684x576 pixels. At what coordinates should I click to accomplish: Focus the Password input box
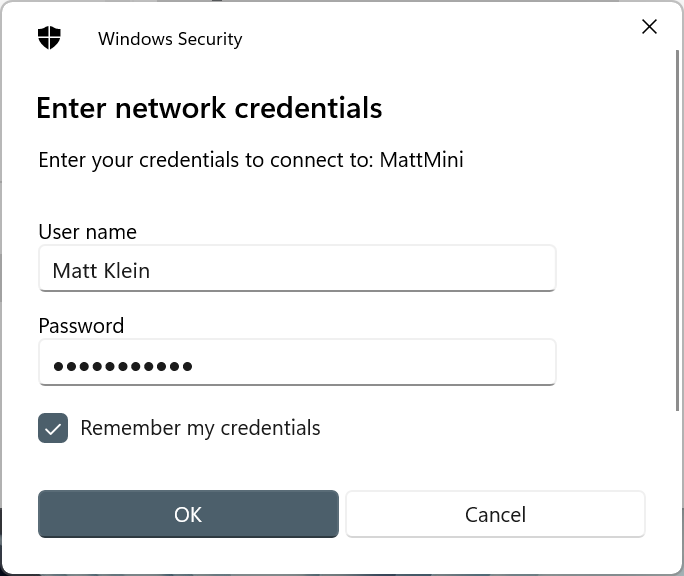tap(296, 363)
